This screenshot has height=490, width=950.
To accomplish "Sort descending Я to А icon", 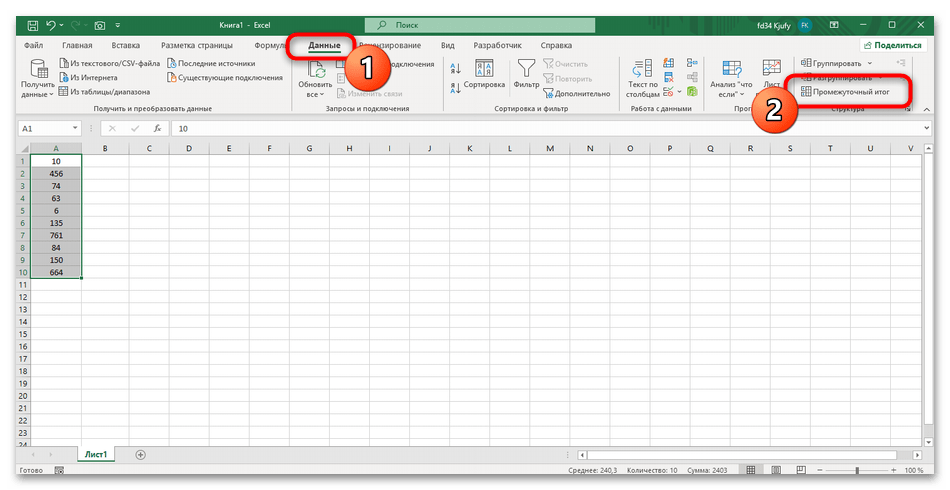I will (x=456, y=88).
